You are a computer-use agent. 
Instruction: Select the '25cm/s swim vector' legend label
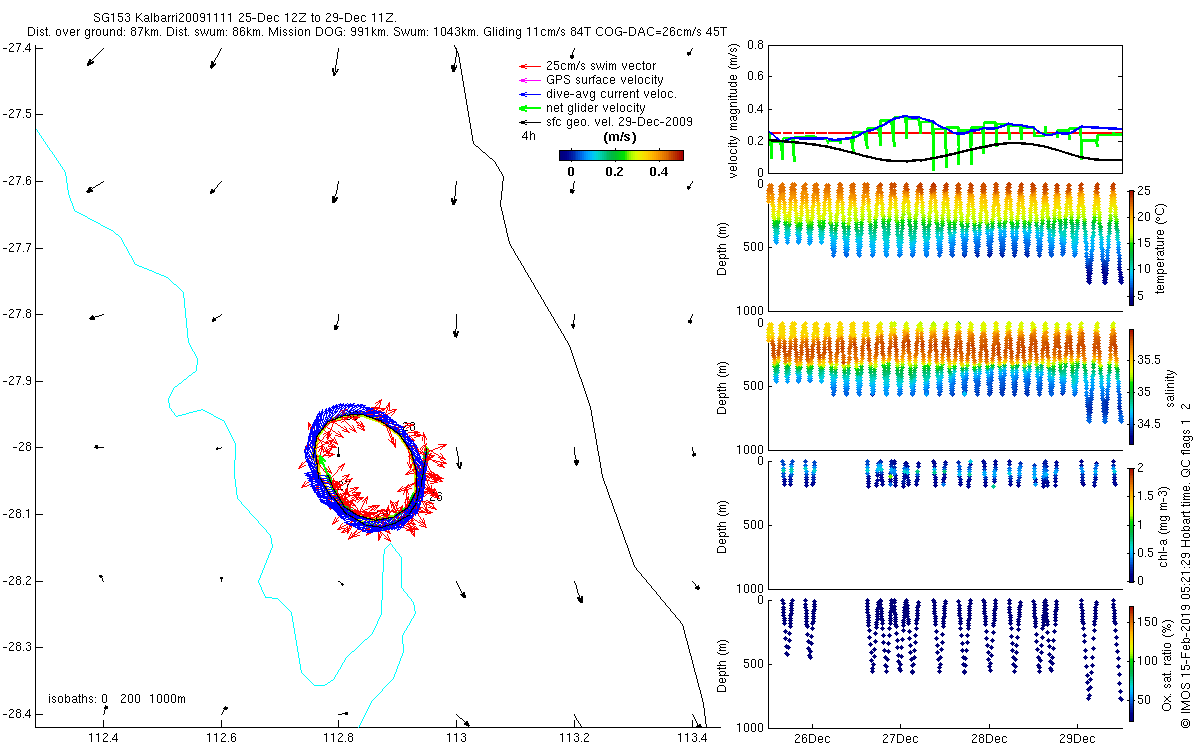[601, 66]
